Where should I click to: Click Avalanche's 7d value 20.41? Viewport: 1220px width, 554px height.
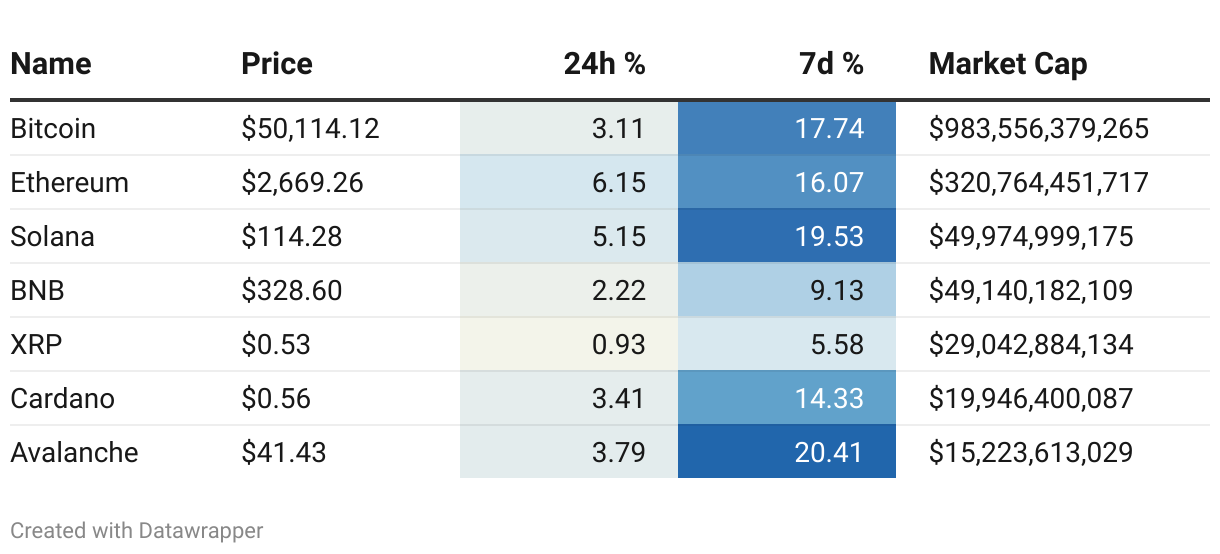coord(829,453)
